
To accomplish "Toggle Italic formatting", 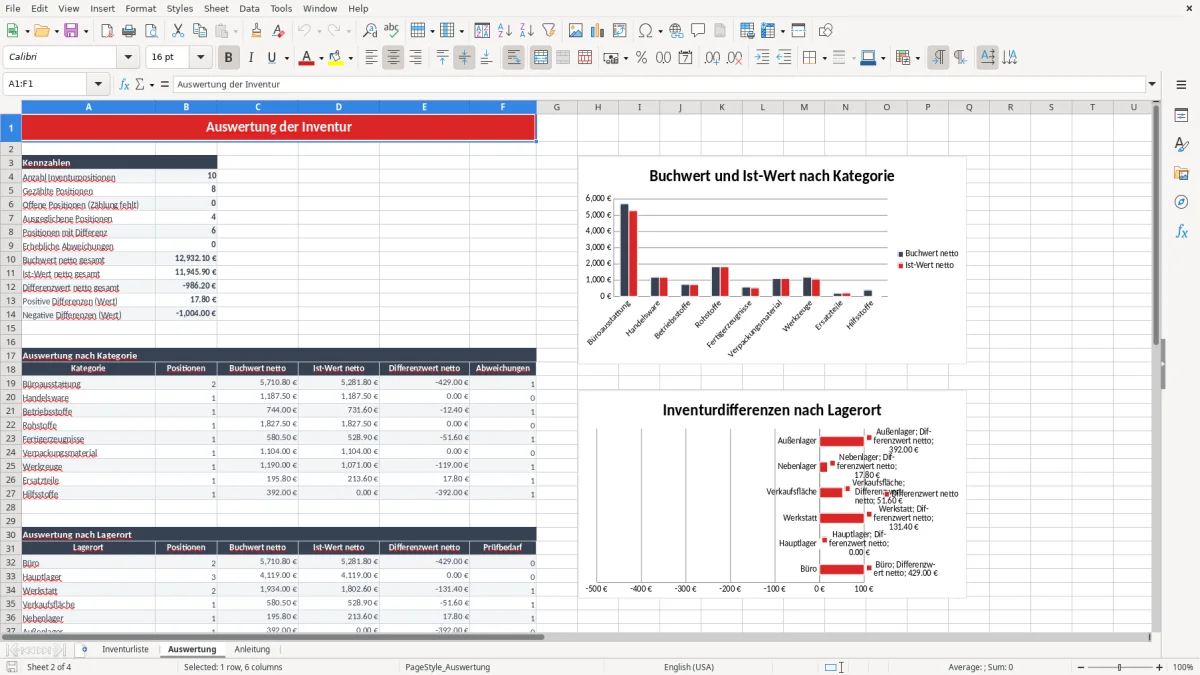I will coord(251,58).
